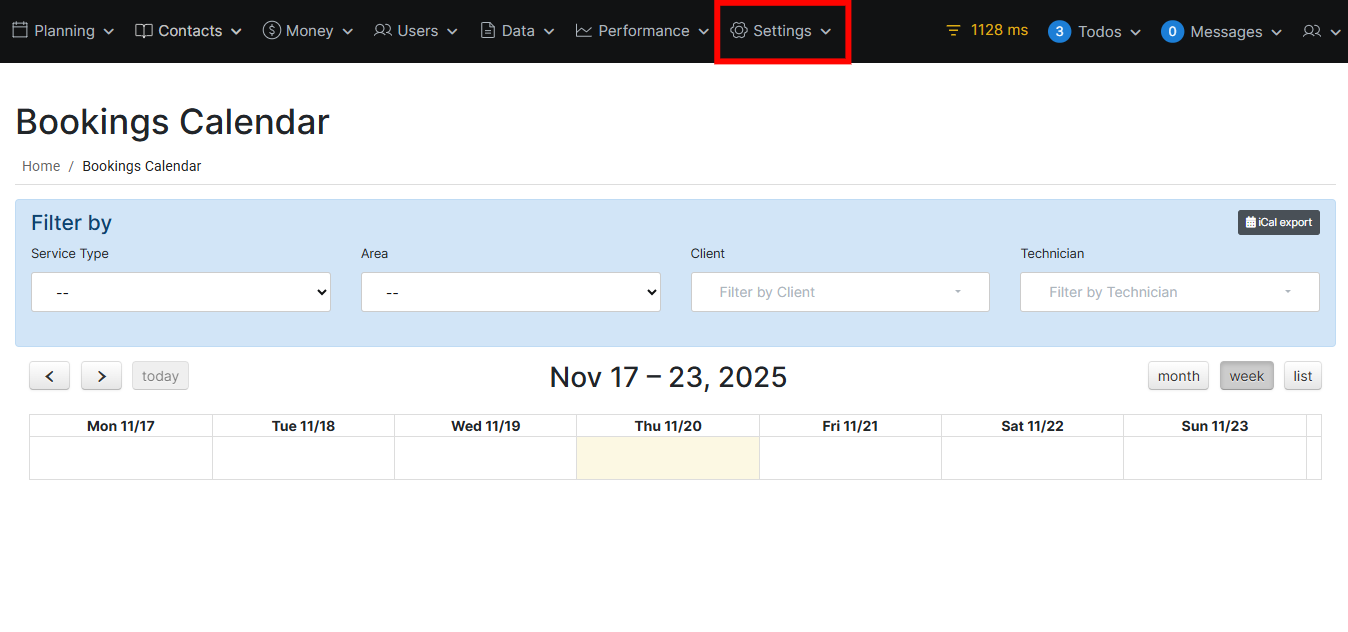Viewport: 1348px width, 632px height.
Task: Switch calendar to week view
Action: [1246, 376]
